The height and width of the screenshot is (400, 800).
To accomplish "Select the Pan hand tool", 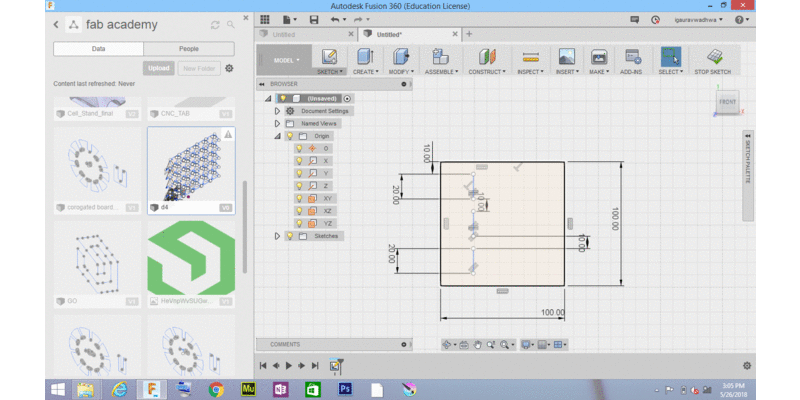I will pos(477,345).
